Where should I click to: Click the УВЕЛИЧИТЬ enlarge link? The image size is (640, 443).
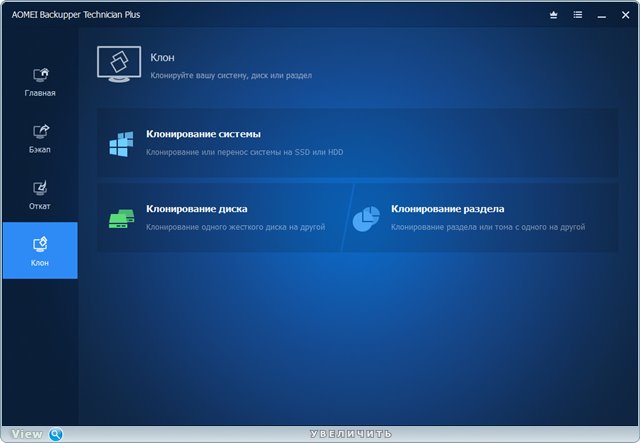(351, 434)
